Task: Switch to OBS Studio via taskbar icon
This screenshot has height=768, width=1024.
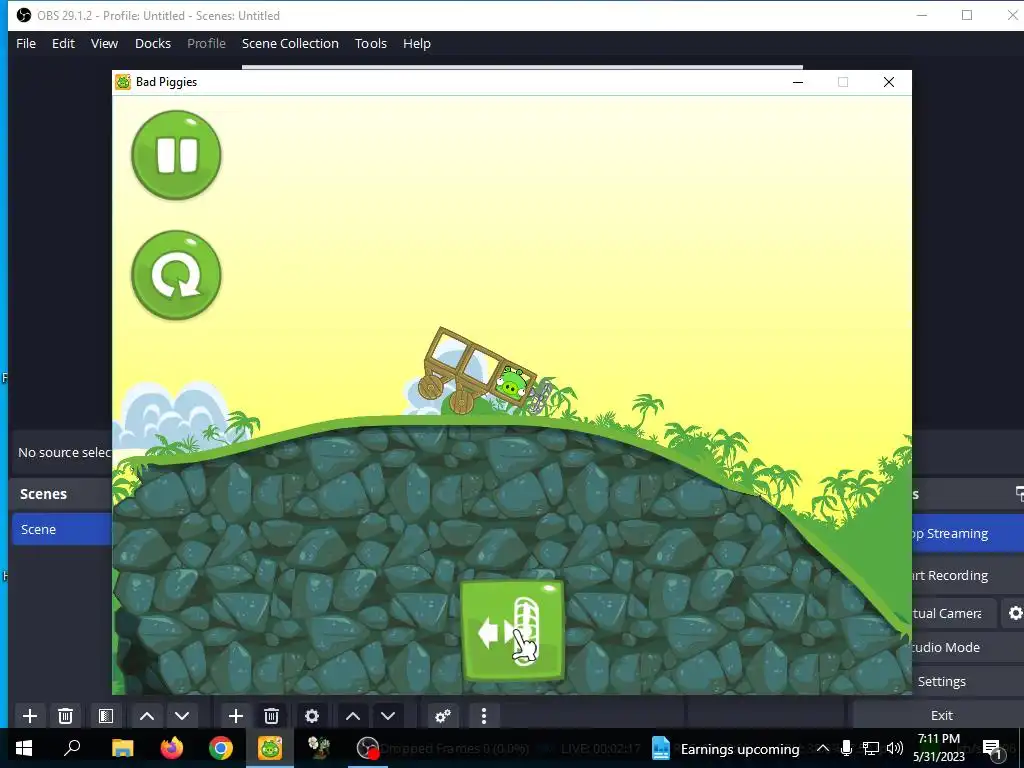Action: [x=368, y=748]
